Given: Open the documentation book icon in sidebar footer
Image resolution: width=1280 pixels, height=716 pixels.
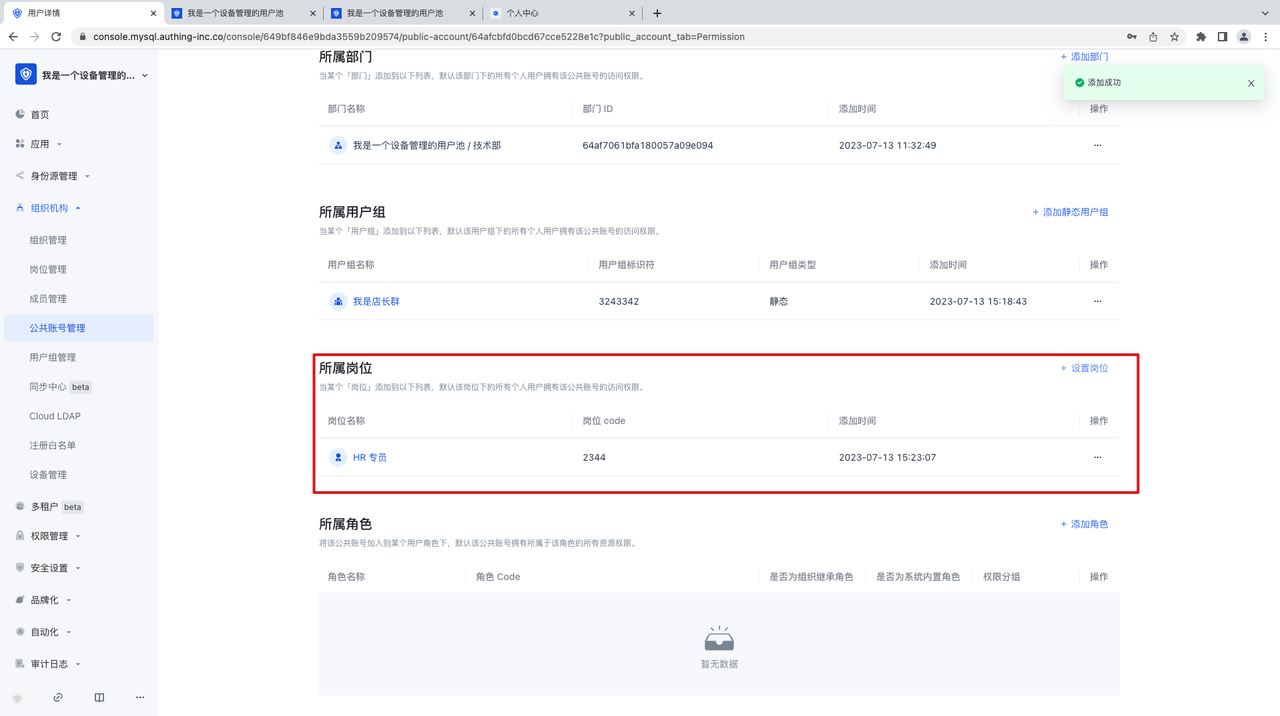Looking at the screenshot, I should click(99, 697).
